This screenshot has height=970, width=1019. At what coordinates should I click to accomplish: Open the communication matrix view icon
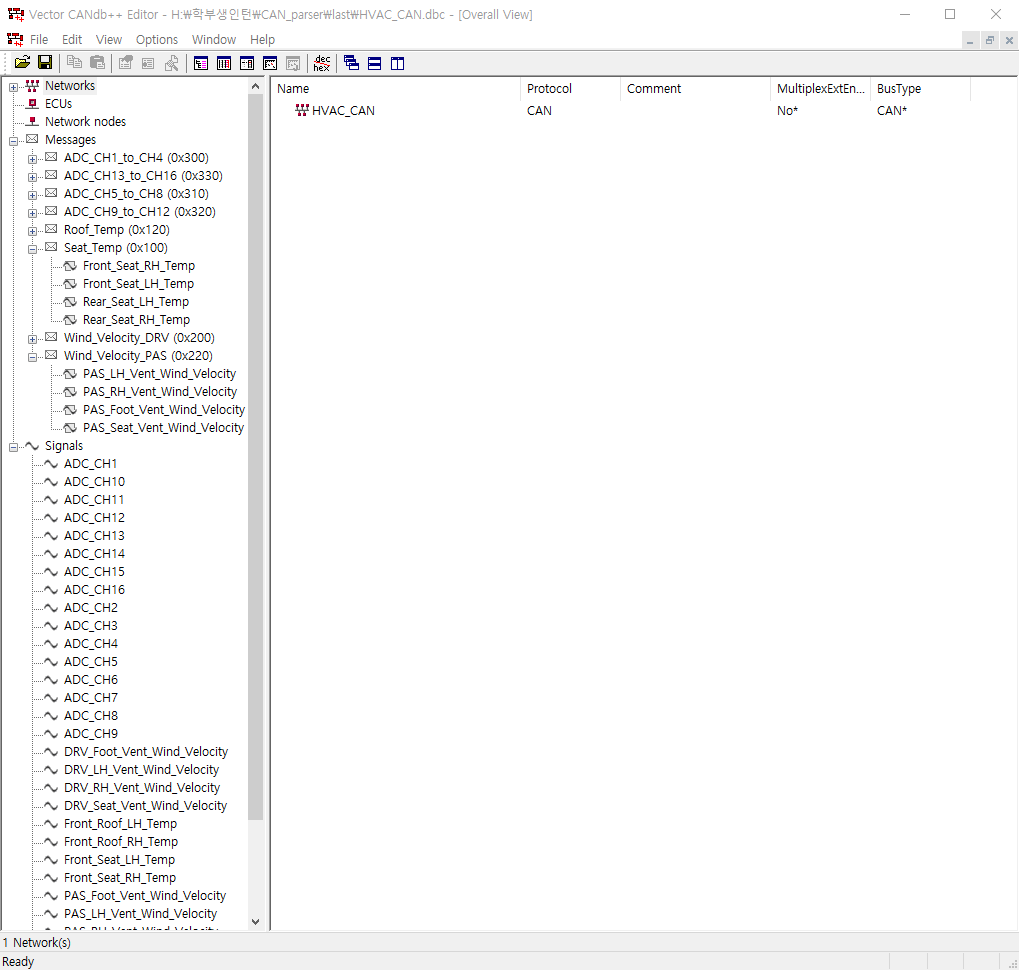(247, 63)
